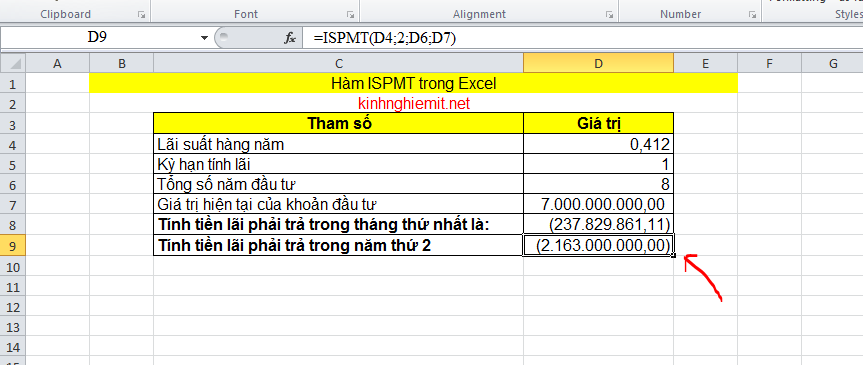Click the 'tháng thứ nhất là:' label cell
This screenshot has width=863, height=365.
[338, 225]
